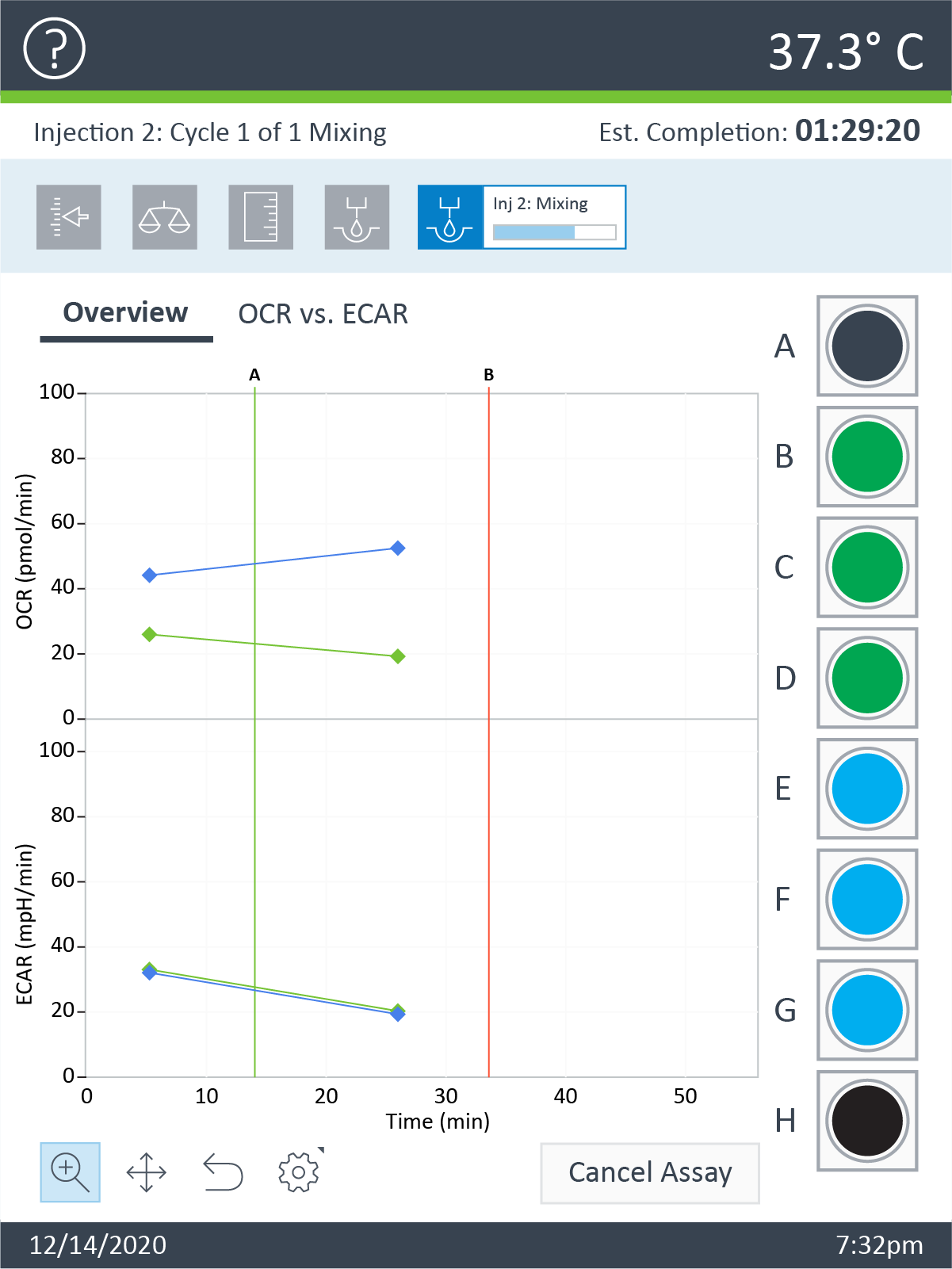Click the Inj 2: Mixing progress bar
The image size is (952, 1269).
click(x=554, y=232)
